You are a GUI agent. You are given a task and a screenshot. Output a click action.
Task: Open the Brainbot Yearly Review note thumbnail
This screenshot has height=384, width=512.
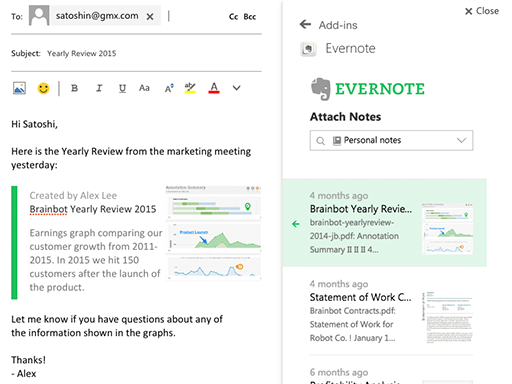click(x=447, y=229)
